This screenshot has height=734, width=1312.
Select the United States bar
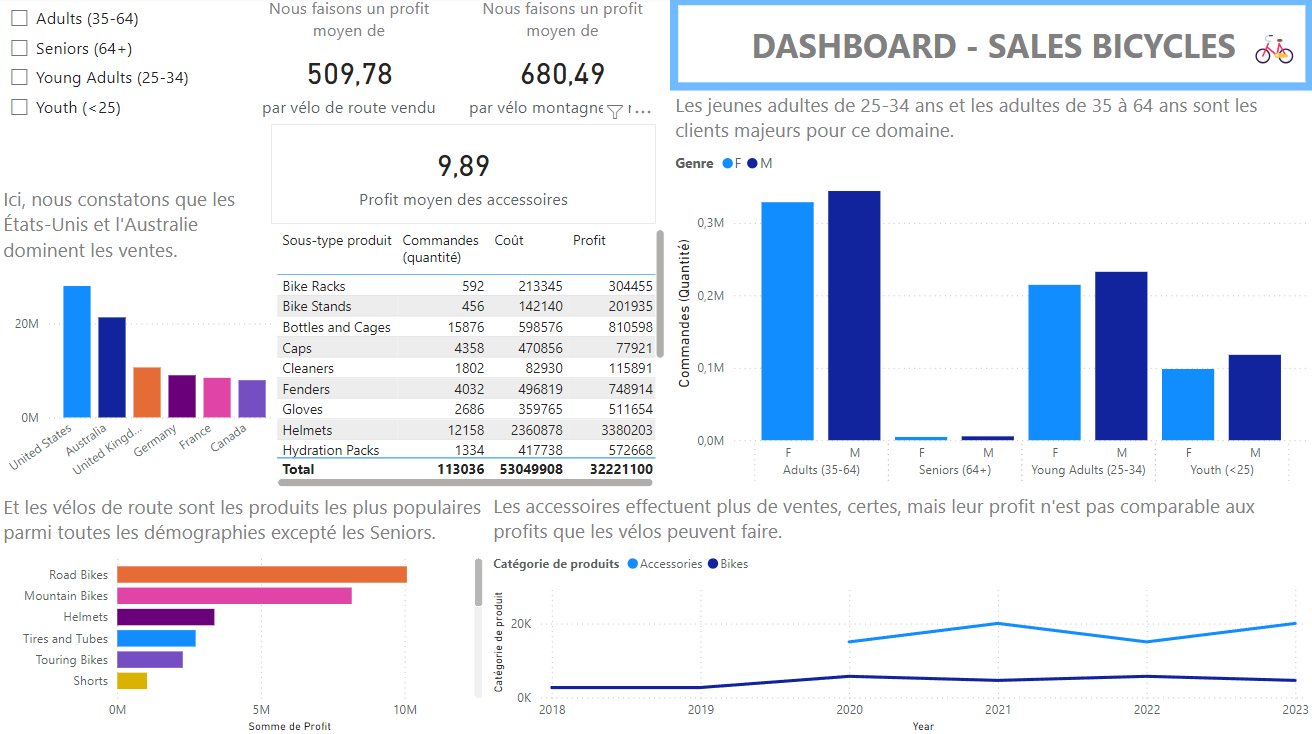tap(77, 351)
